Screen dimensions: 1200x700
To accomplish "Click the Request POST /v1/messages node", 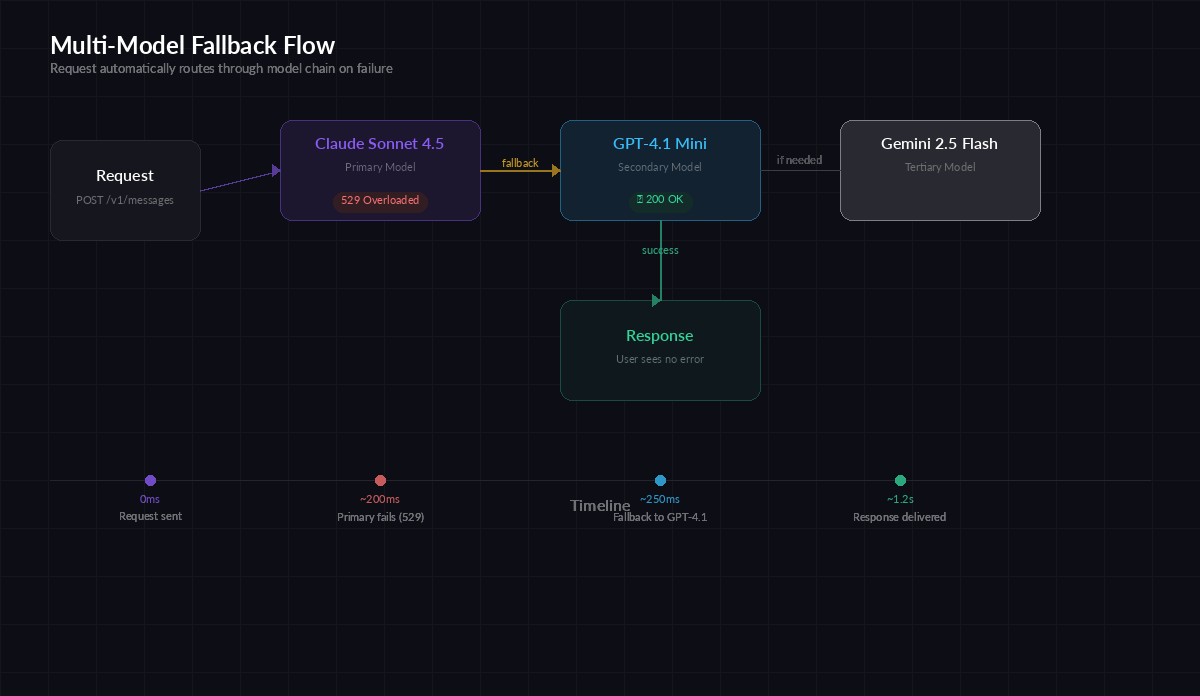I will click(x=125, y=190).
